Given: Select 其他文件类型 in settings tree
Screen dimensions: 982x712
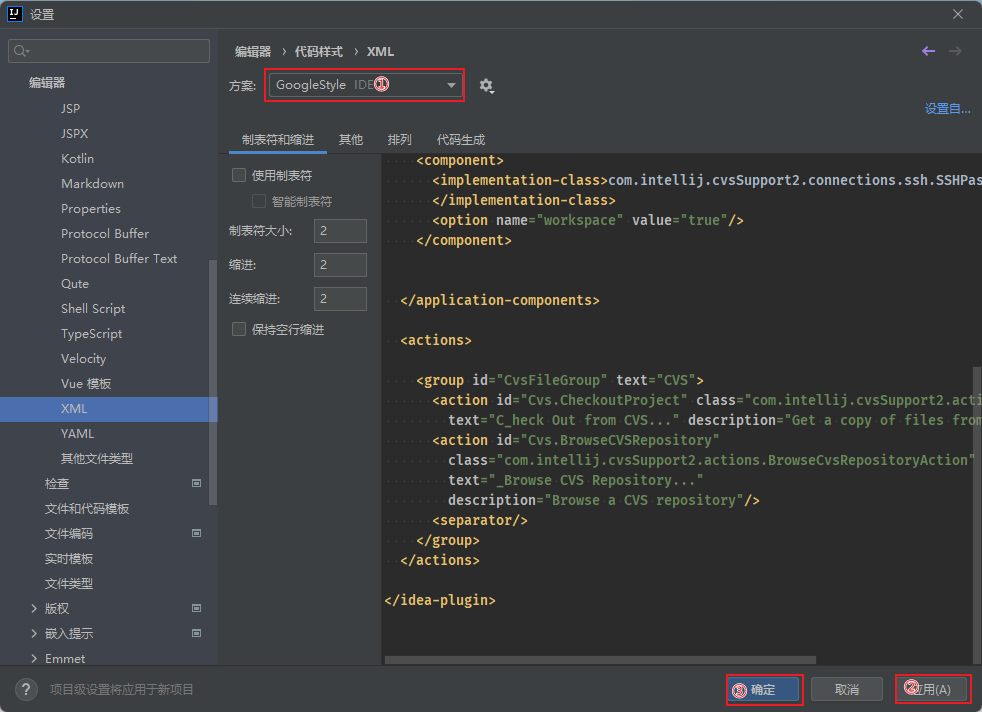Looking at the screenshot, I should [x=96, y=458].
